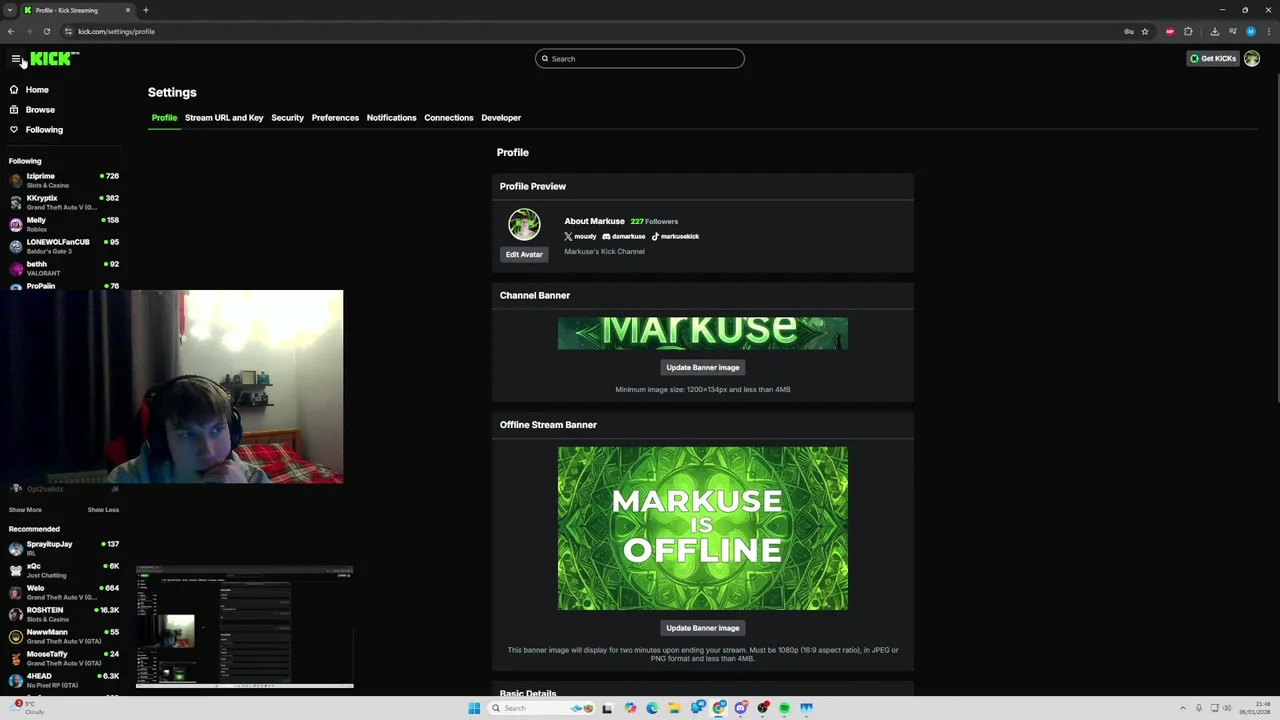Open the Following sidebar link
Screen dimensions: 1280x720
[44, 130]
